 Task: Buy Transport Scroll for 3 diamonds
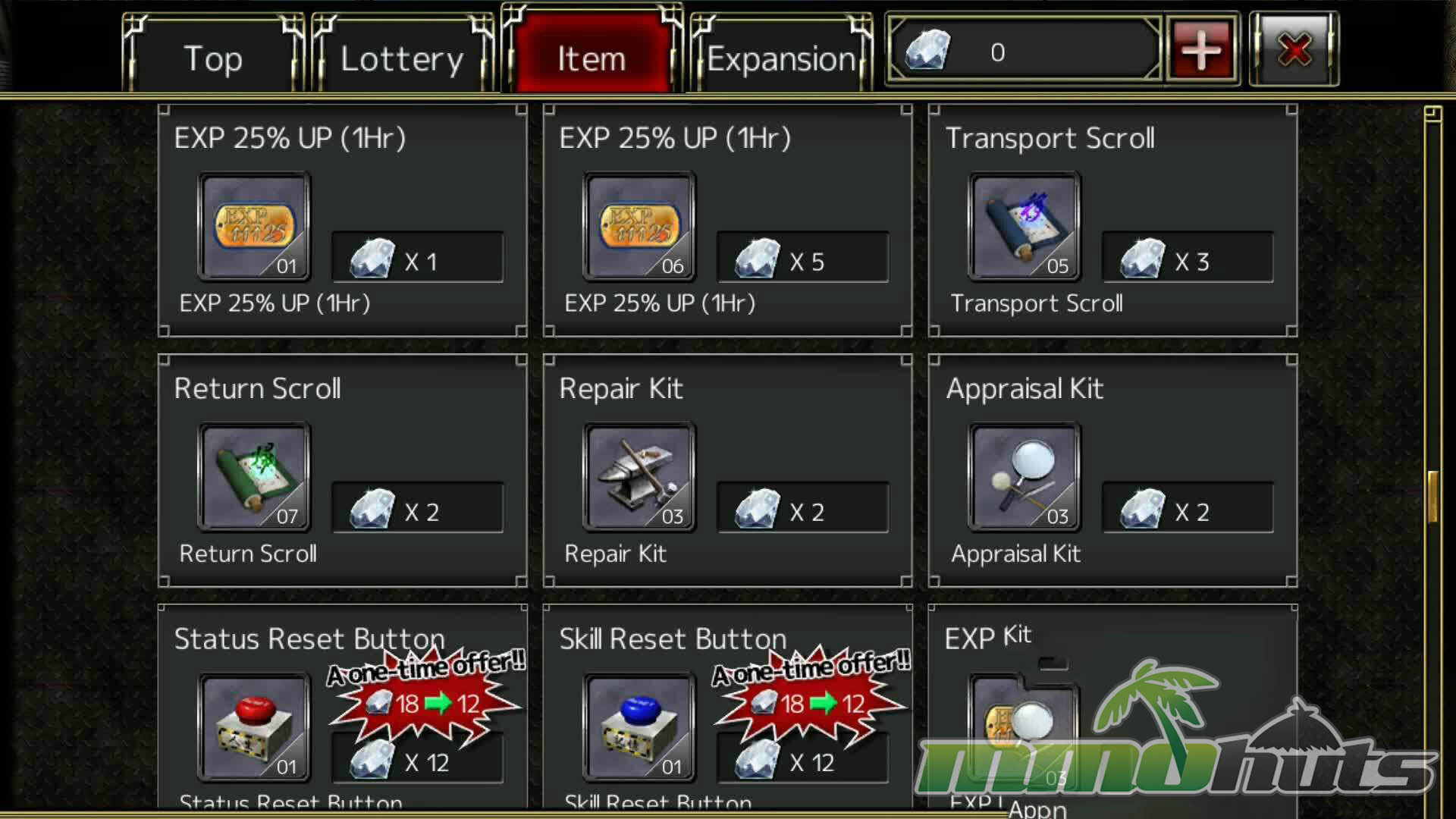[x=1188, y=258]
